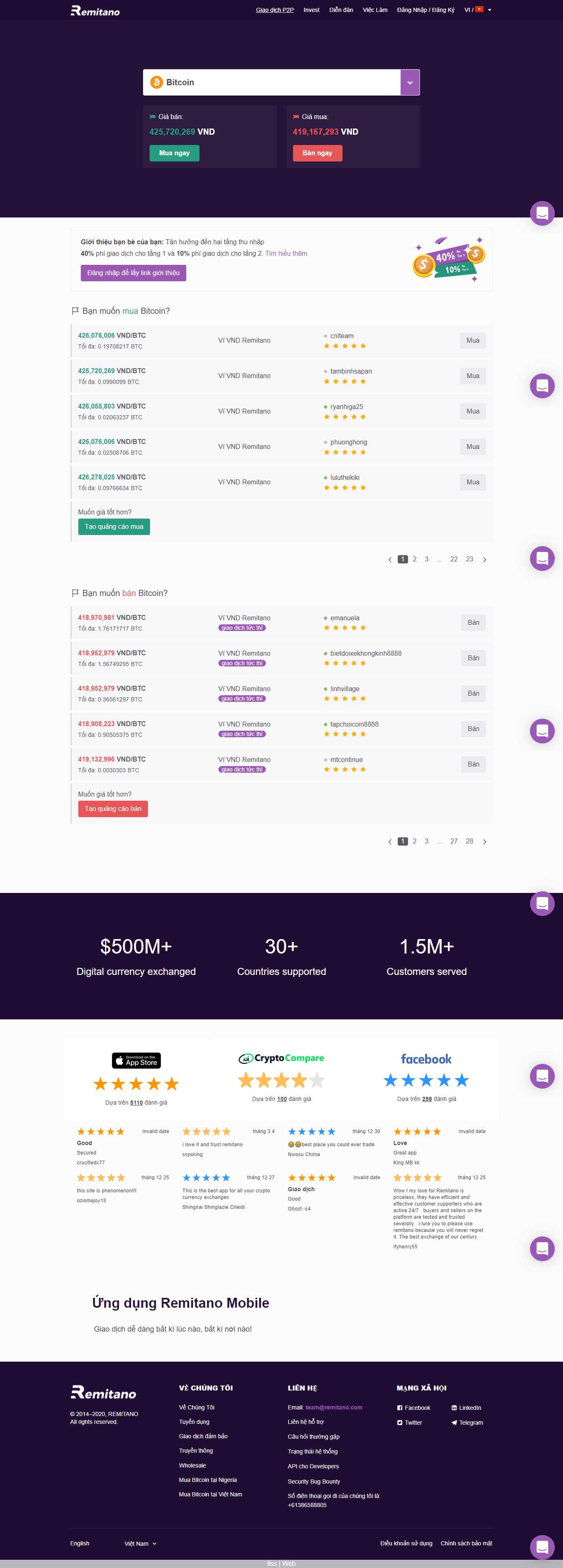The width and height of the screenshot is (563, 1568).
Task: Click the Remitano logo in footer
Action: (103, 1392)
